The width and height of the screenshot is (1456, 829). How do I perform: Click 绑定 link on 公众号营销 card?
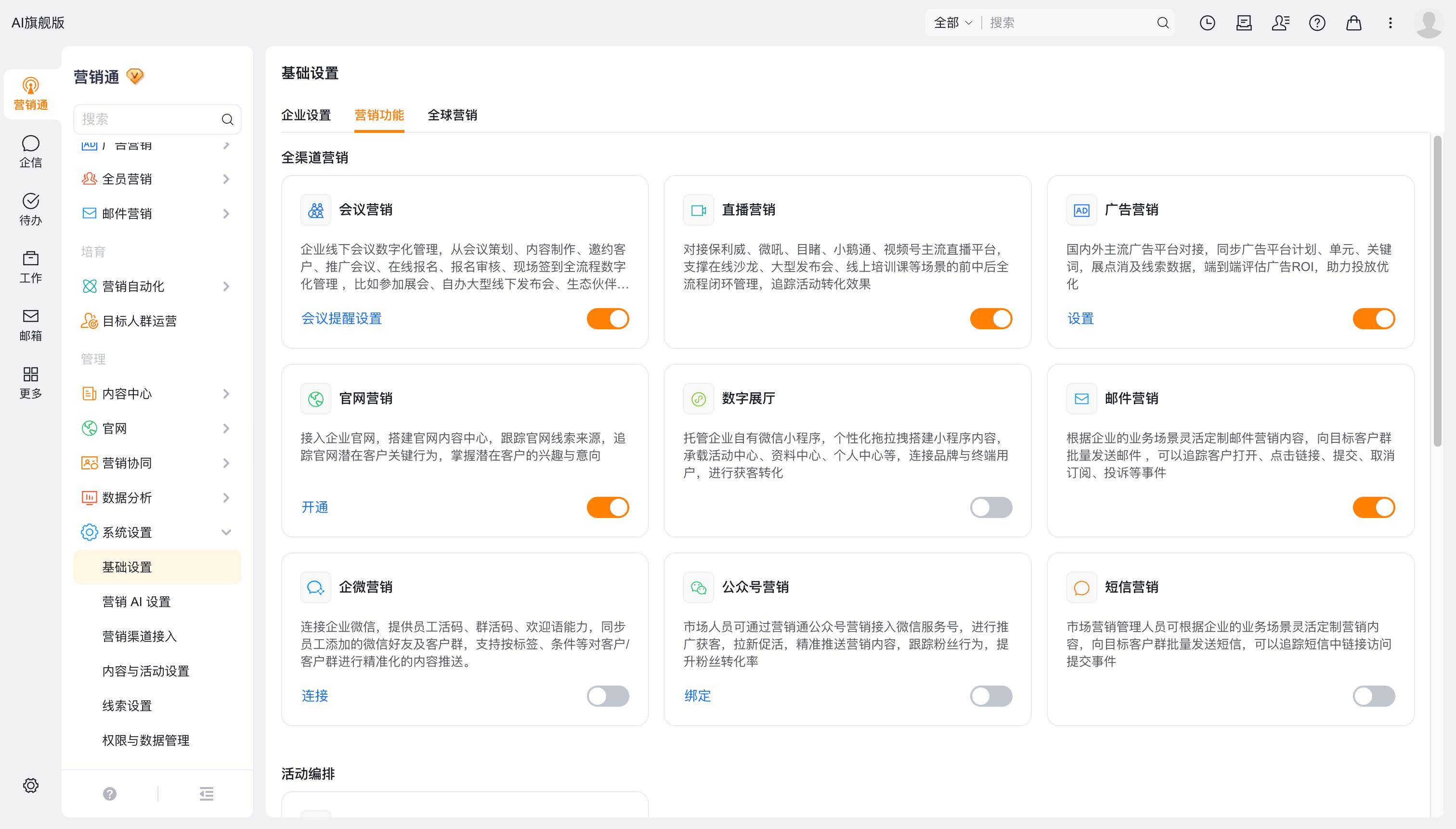click(x=697, y=696)
